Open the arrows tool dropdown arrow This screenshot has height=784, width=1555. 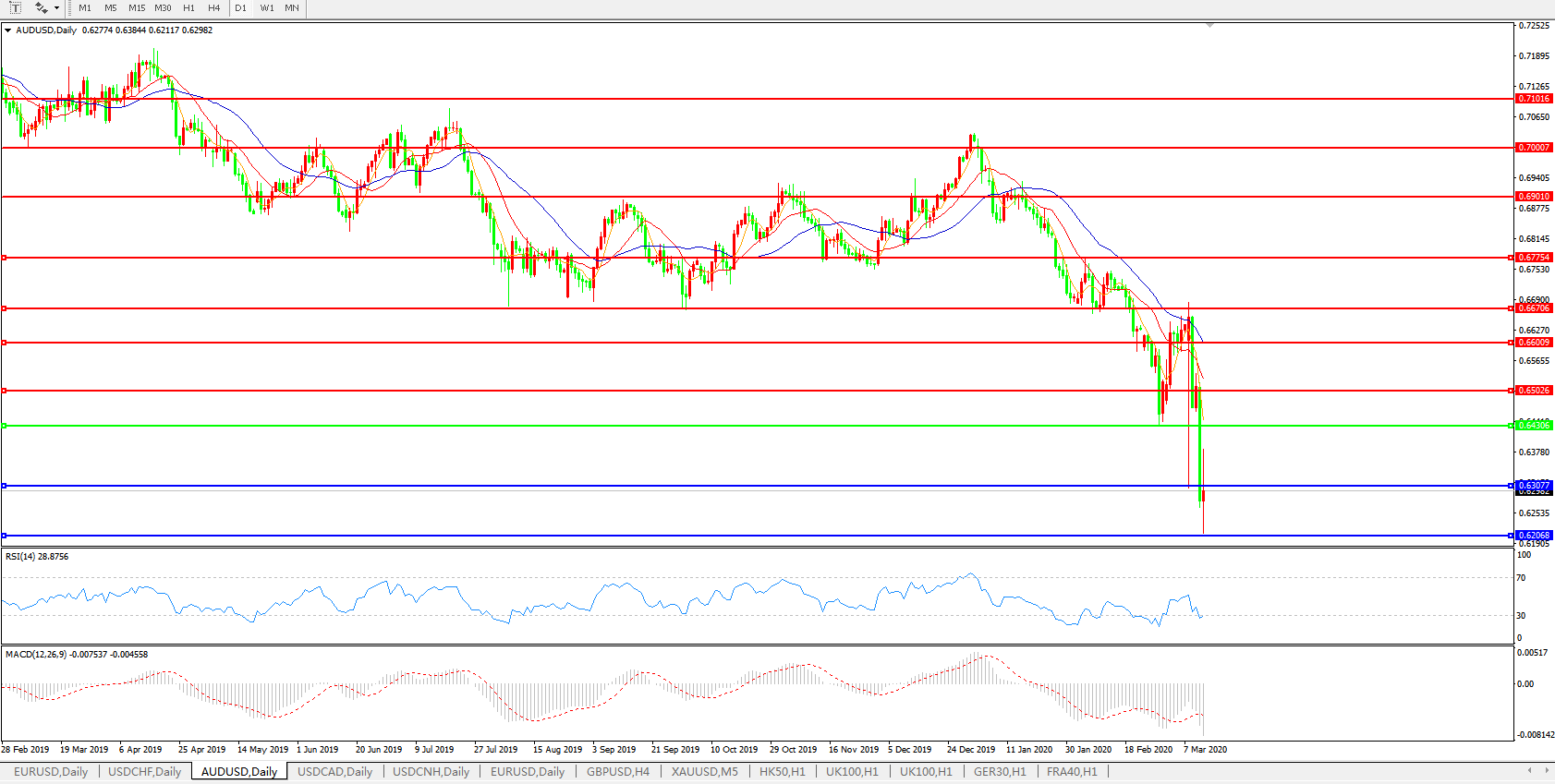pos(56,8)
